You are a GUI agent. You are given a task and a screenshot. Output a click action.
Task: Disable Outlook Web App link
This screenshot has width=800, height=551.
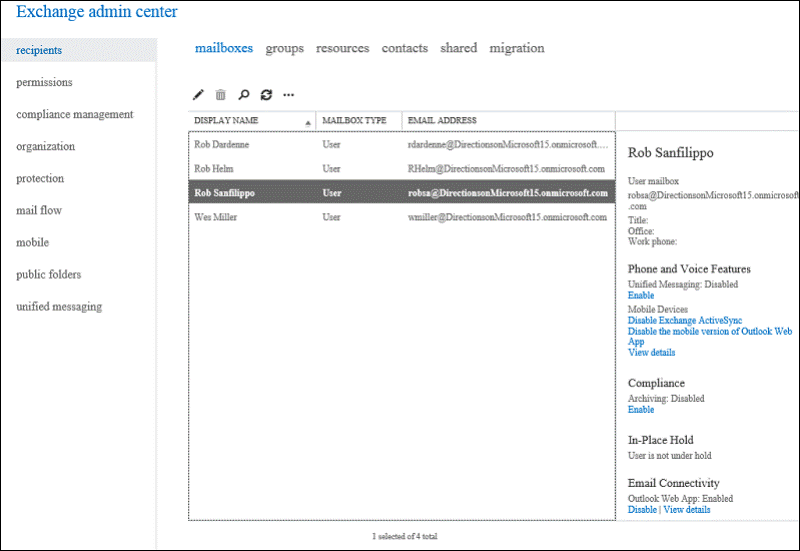[642, 510]
